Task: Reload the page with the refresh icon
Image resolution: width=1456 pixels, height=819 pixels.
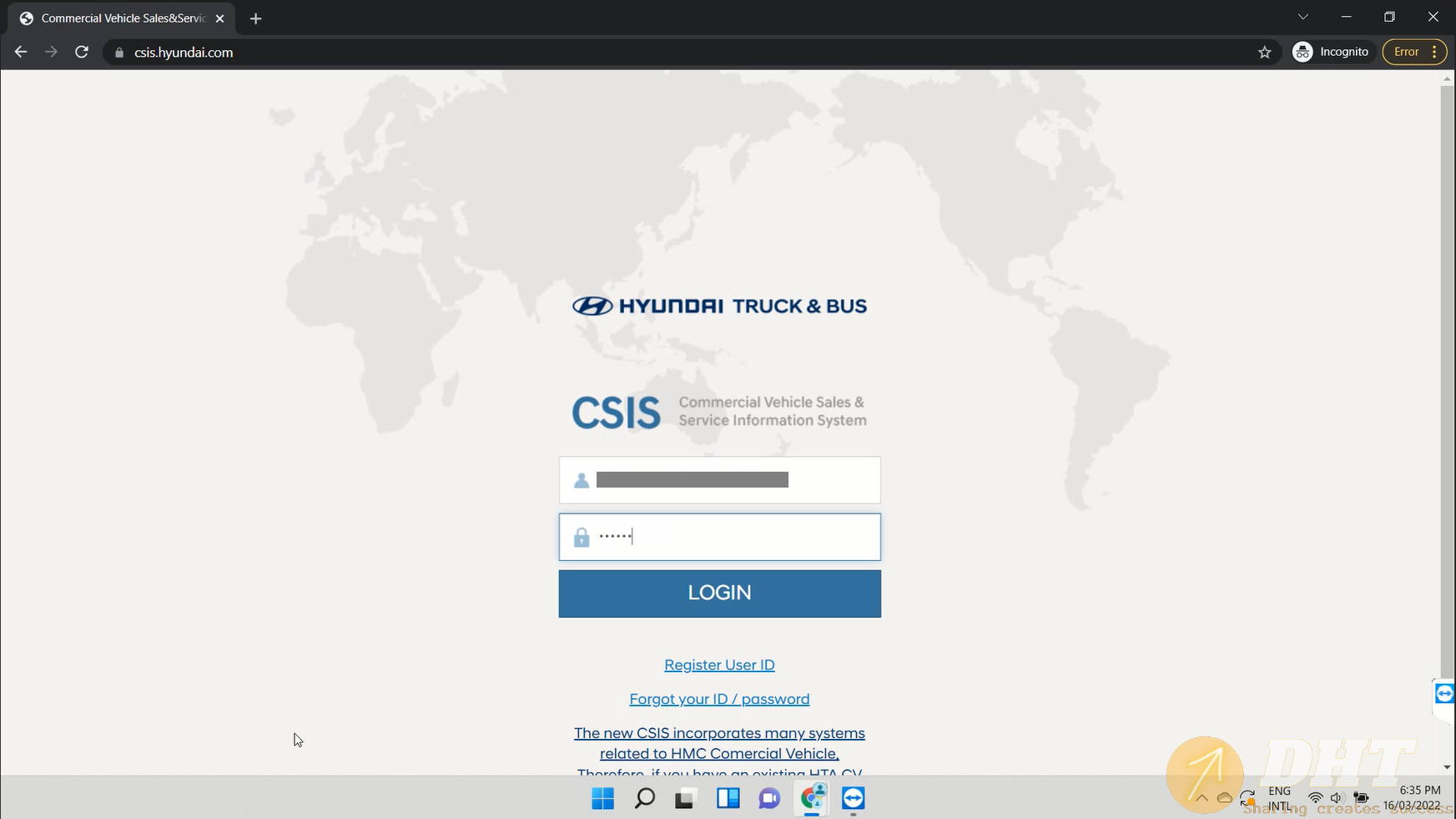Action: 82,52
